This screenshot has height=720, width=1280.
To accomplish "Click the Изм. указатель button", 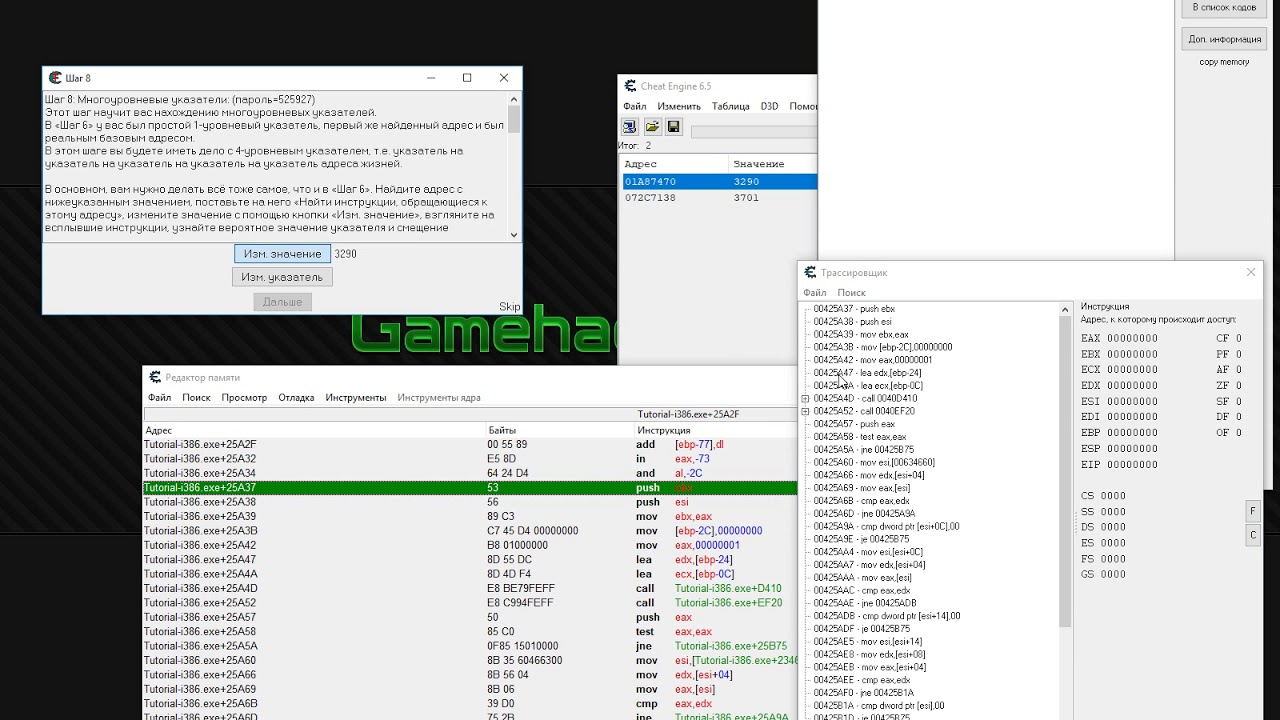I will 282,277.
